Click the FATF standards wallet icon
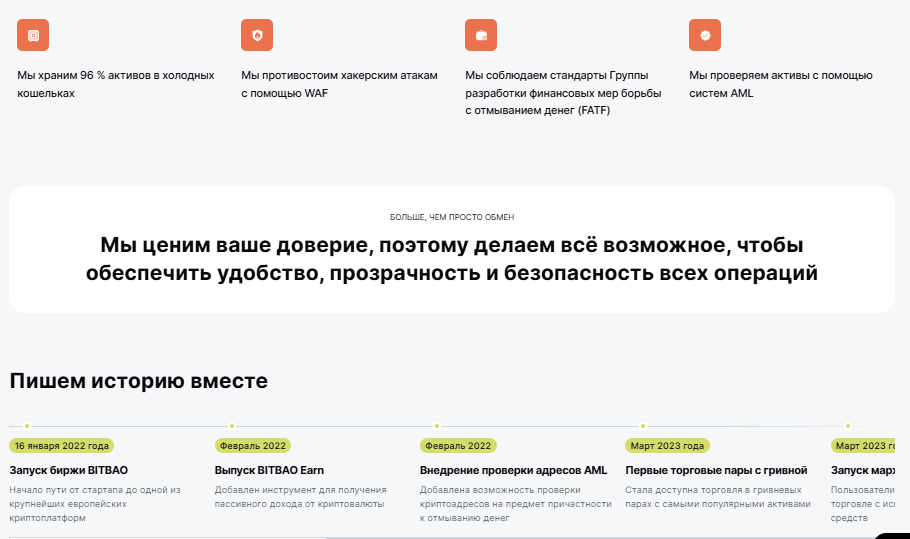The height and width of the screenshot is (539, 910). 481,35
